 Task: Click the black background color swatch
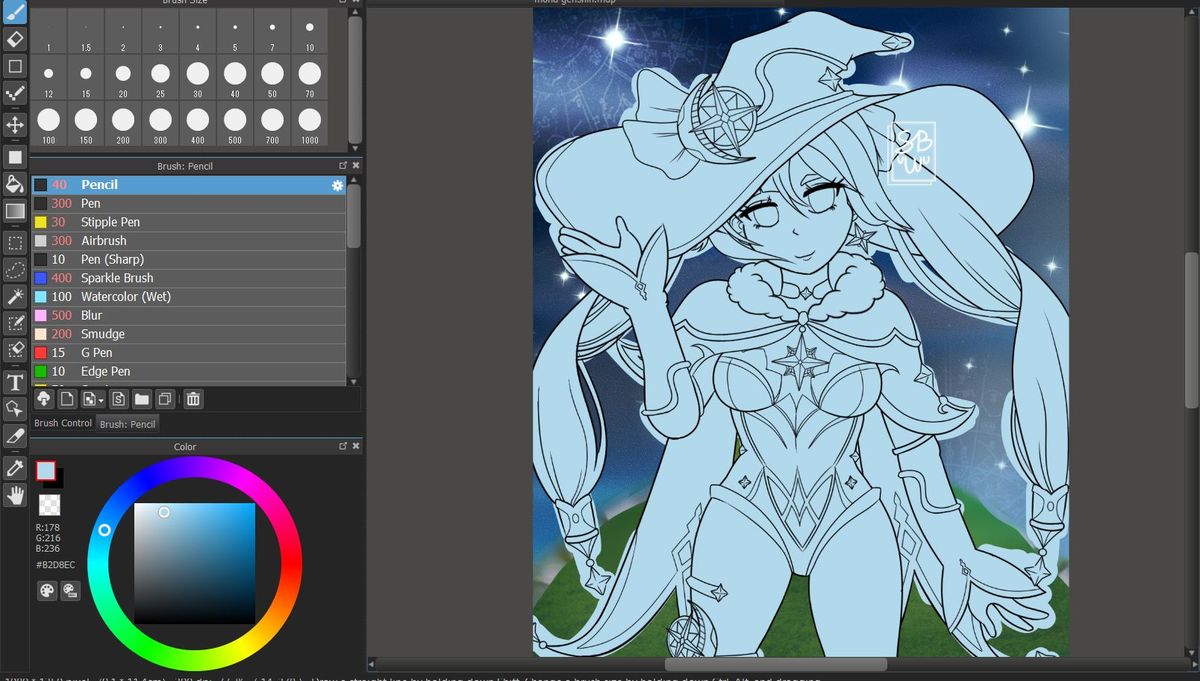point(60,482)
